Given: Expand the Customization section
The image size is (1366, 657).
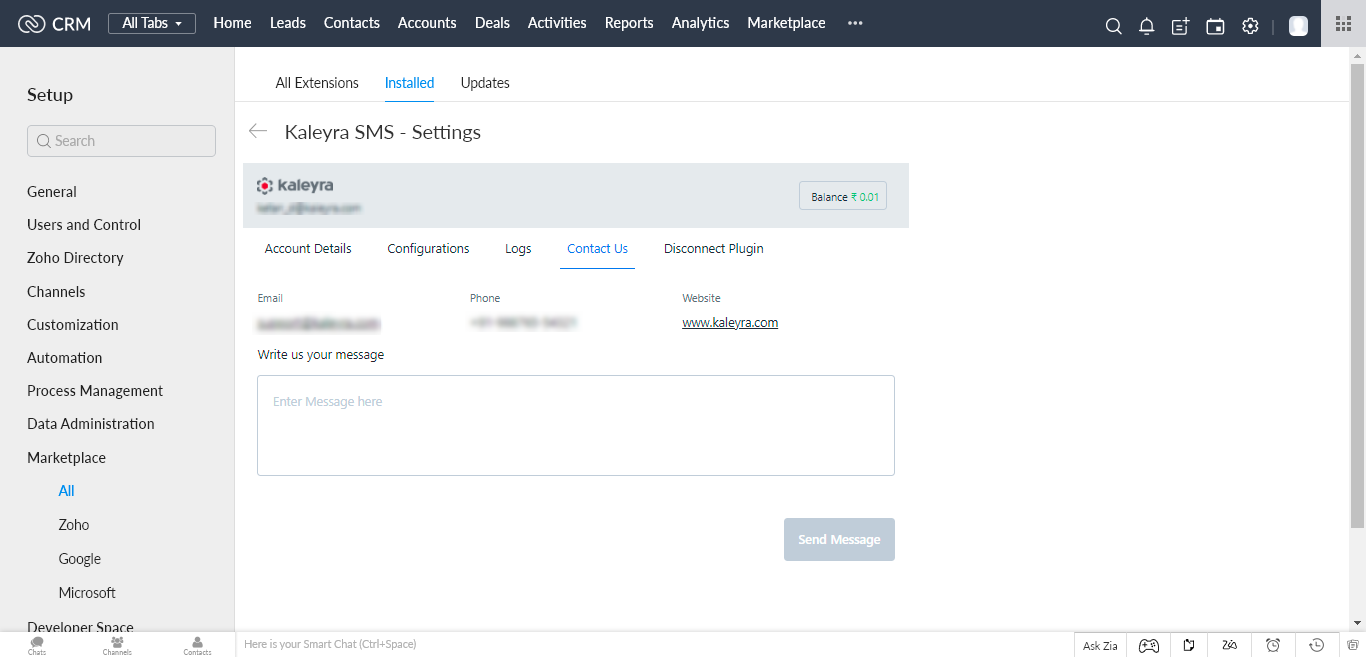Looking at the screenshot, I should coord(73,324).
